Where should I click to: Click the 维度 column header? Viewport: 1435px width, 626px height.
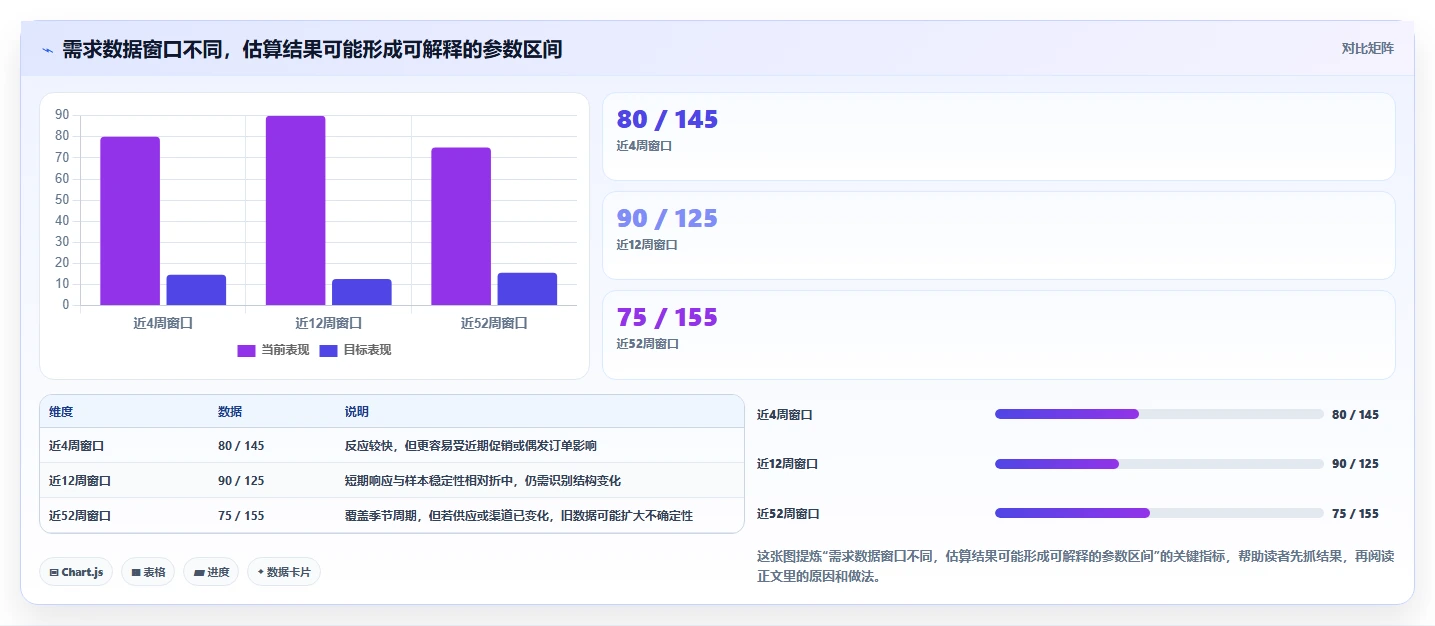tap(61, 412)
